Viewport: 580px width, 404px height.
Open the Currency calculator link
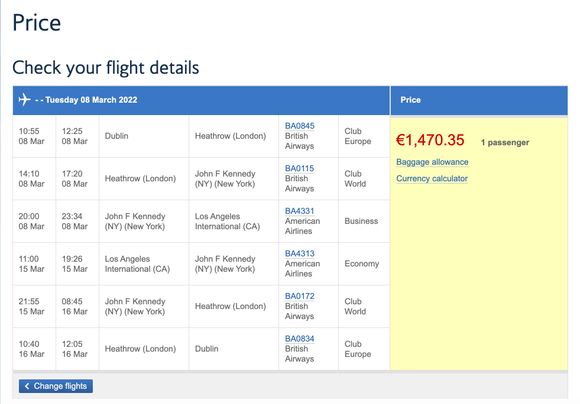(432, 178)
